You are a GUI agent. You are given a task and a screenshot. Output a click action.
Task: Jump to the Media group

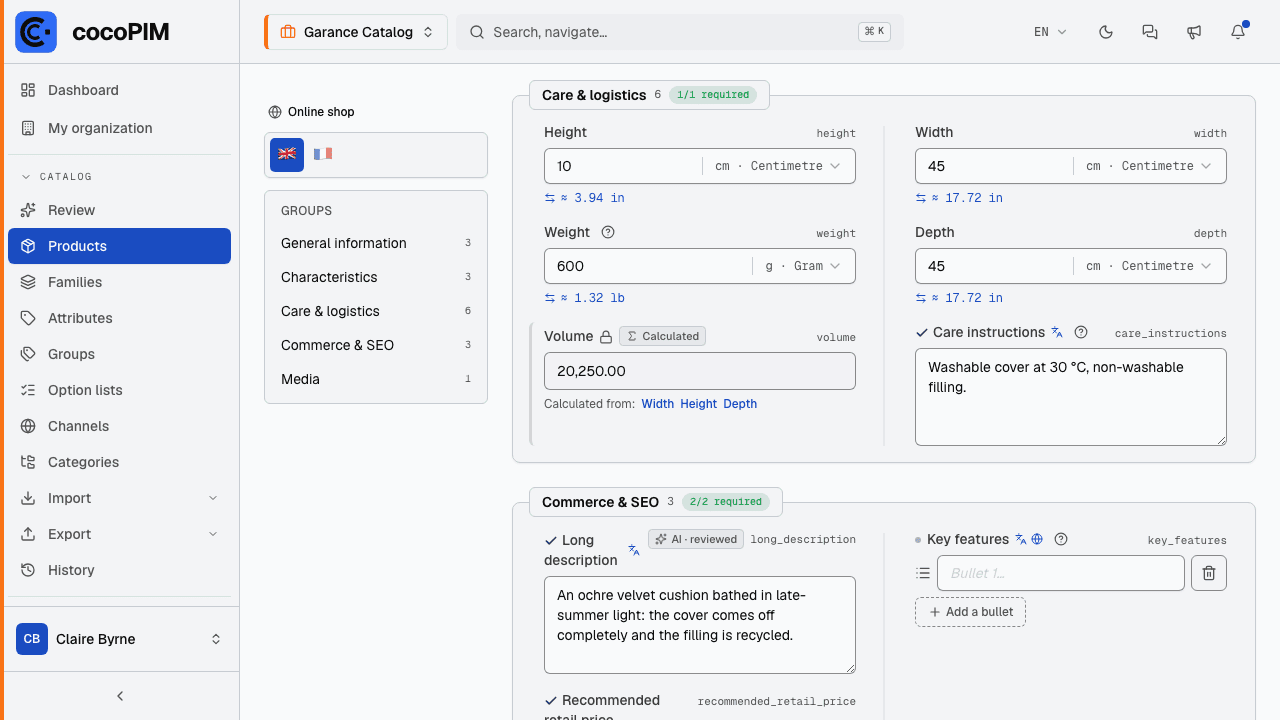coord(376,379)
